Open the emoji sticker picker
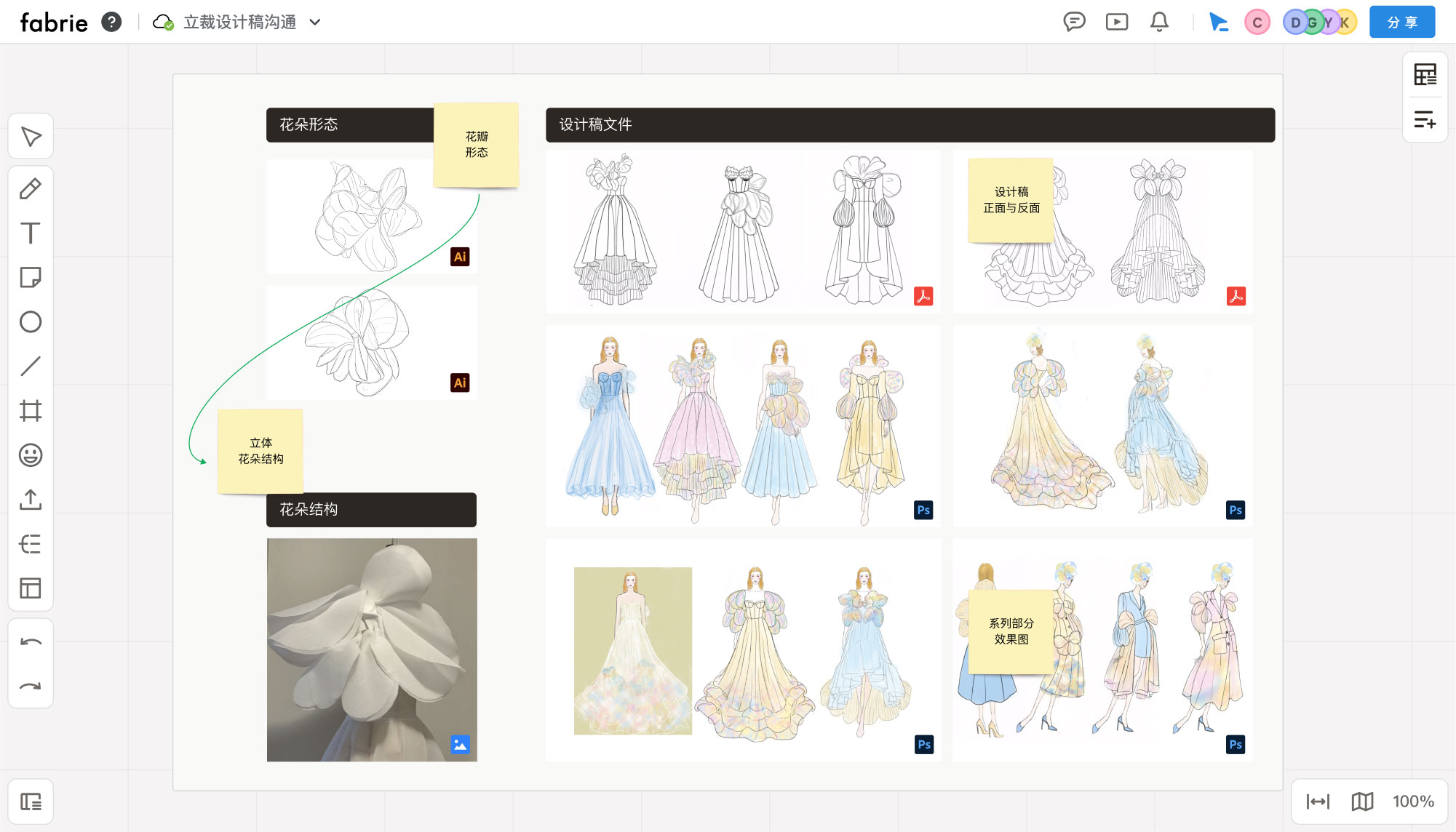 tap(31, 455)
